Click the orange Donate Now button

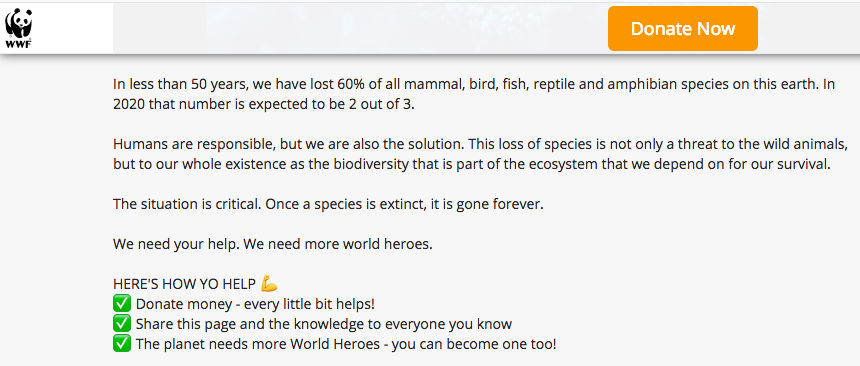(683, 29)
